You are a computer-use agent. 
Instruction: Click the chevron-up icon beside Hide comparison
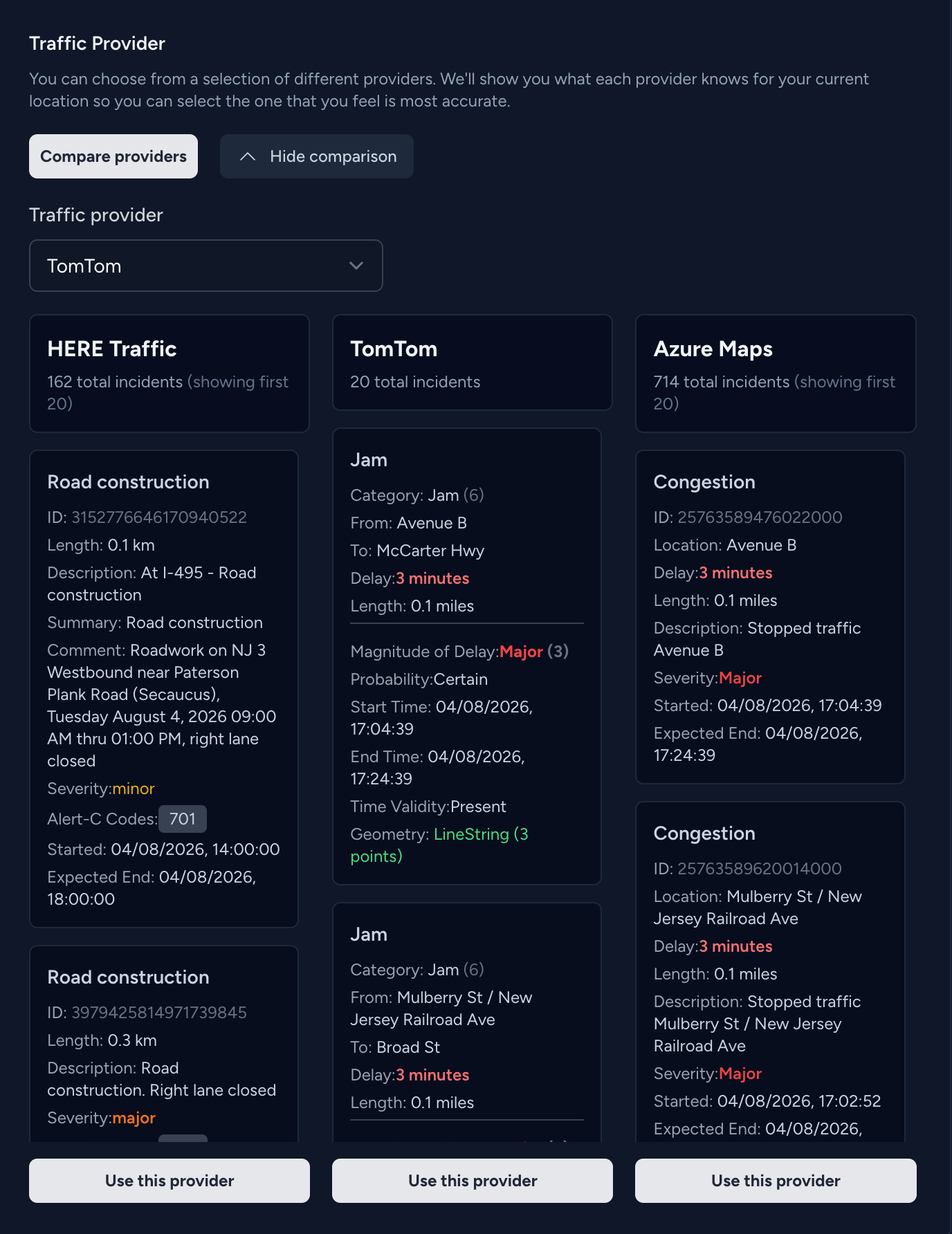point(248,157)
